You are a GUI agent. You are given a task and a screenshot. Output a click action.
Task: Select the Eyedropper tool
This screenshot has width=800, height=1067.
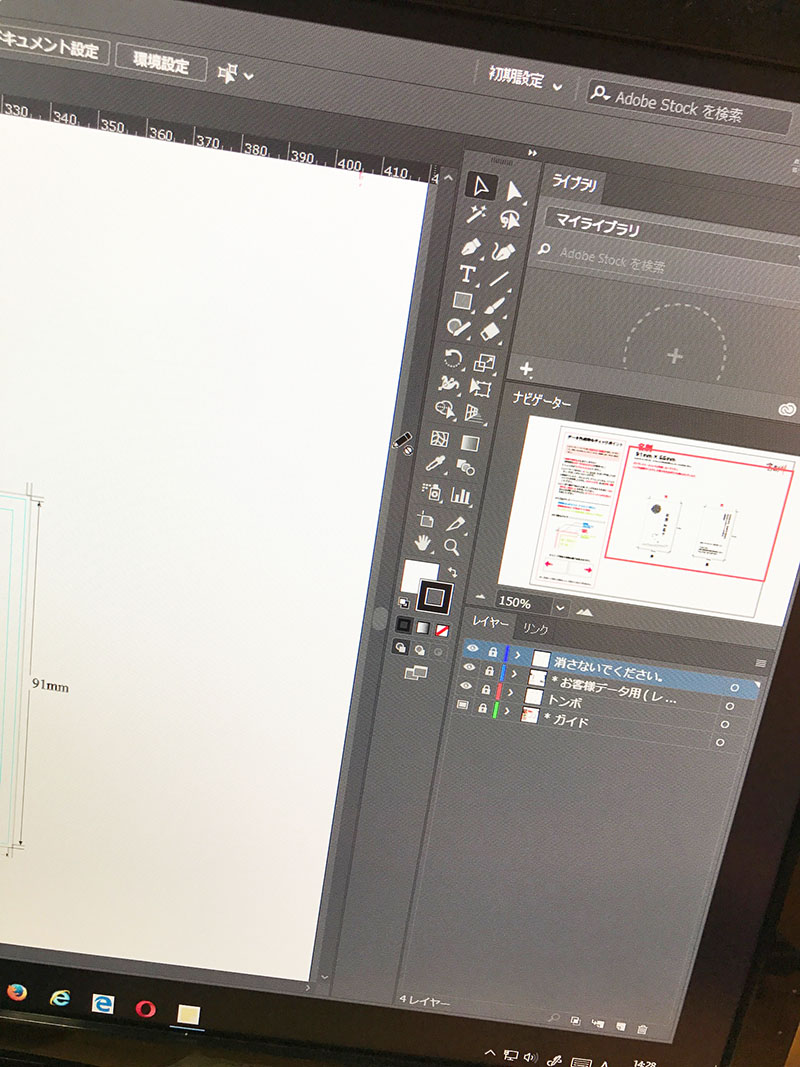pyautogui.click(x=437, y=464)
